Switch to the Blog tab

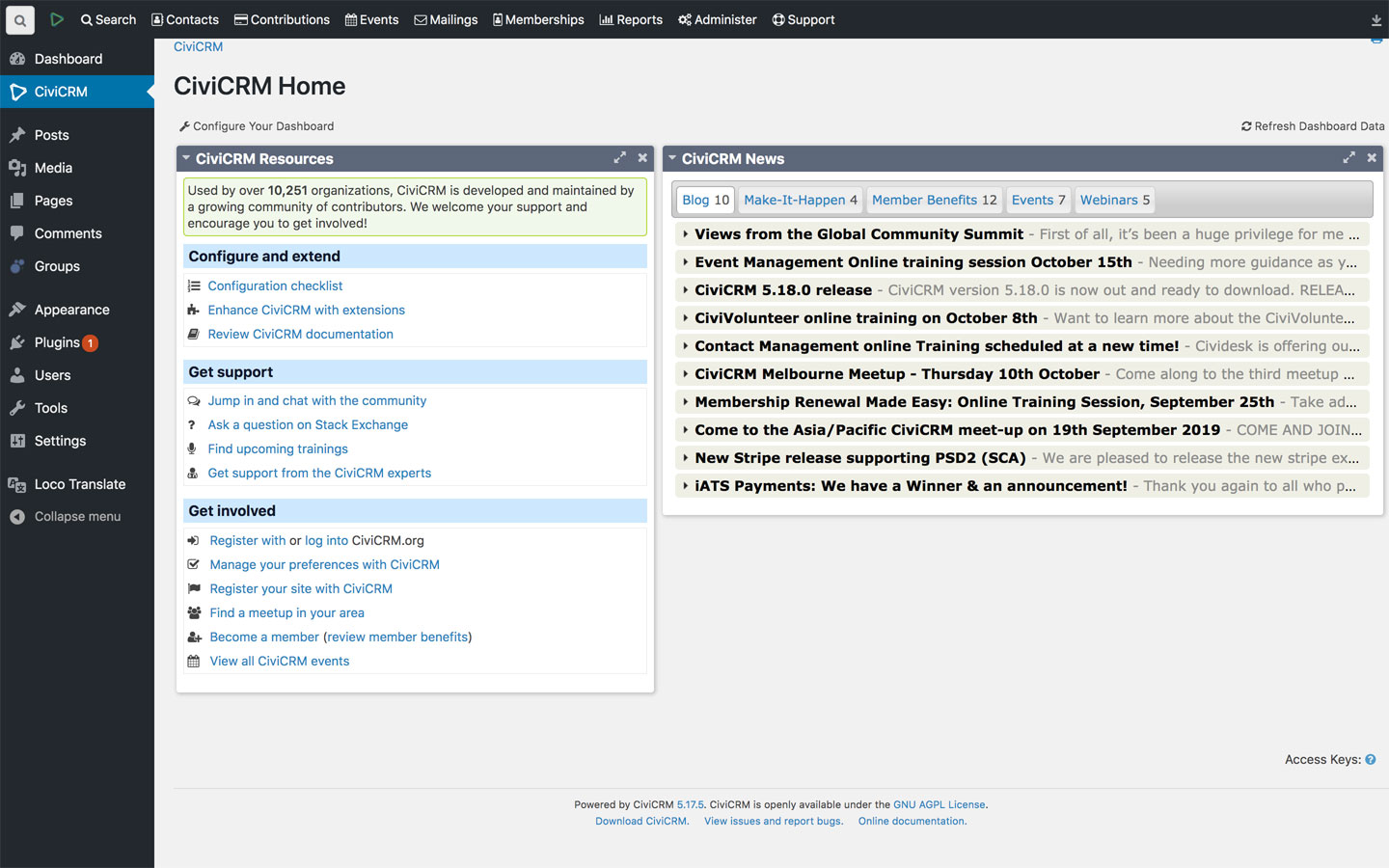point(706,201)
